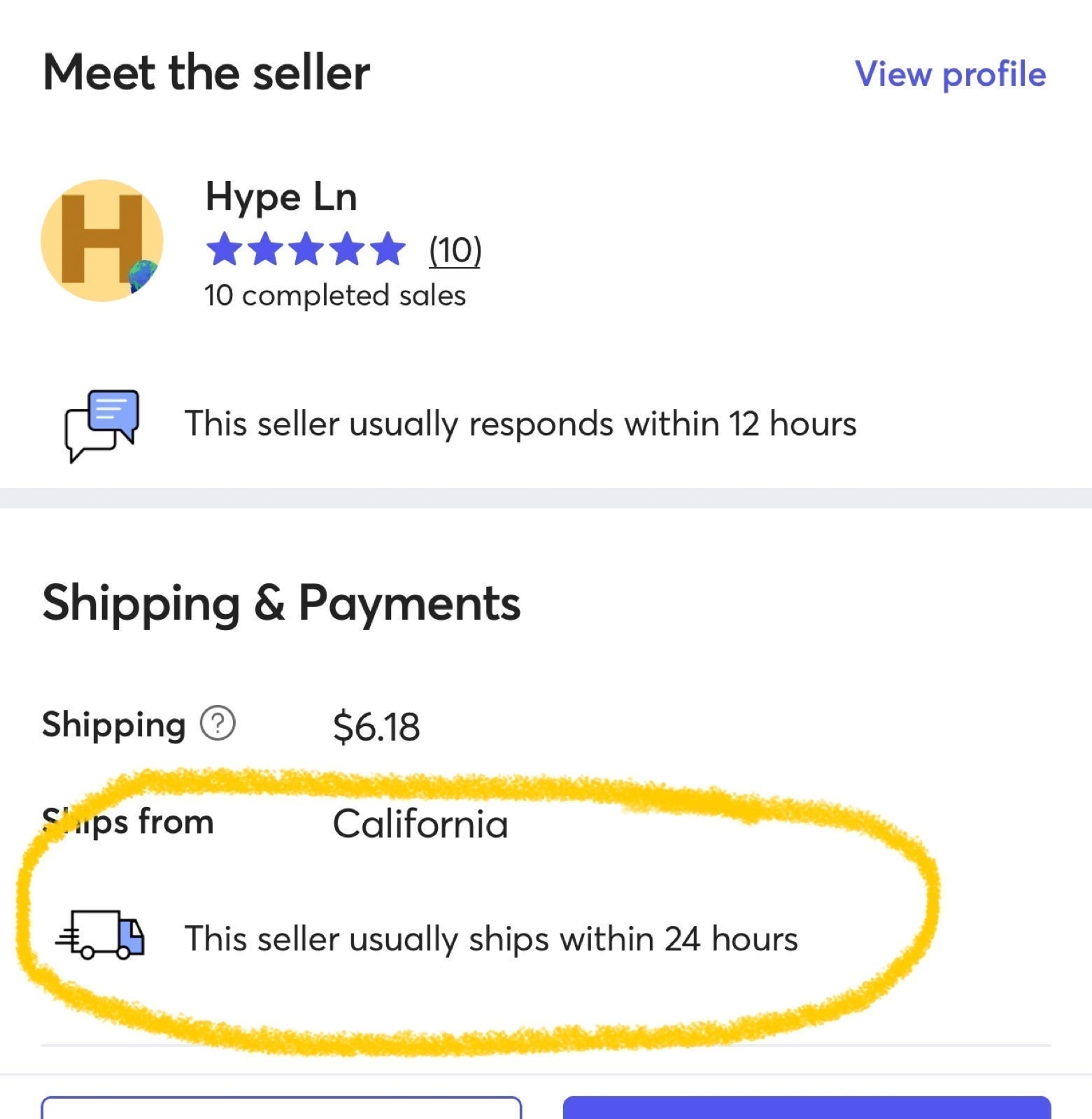The width and height of the screenshot is (1092, 1119).
Task: Tap the 10 completed sales text
Action: [335, 295]
